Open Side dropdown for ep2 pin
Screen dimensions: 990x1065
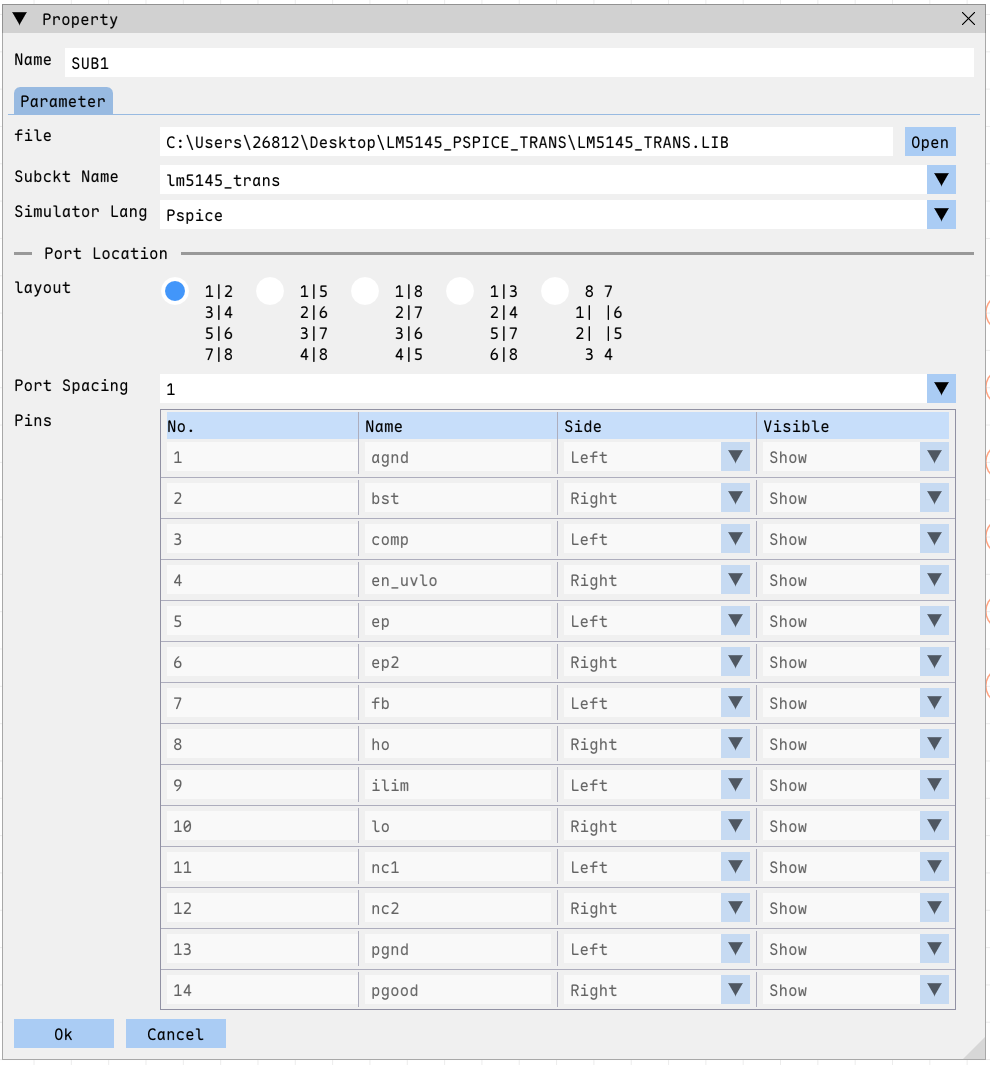click(735, 662)
